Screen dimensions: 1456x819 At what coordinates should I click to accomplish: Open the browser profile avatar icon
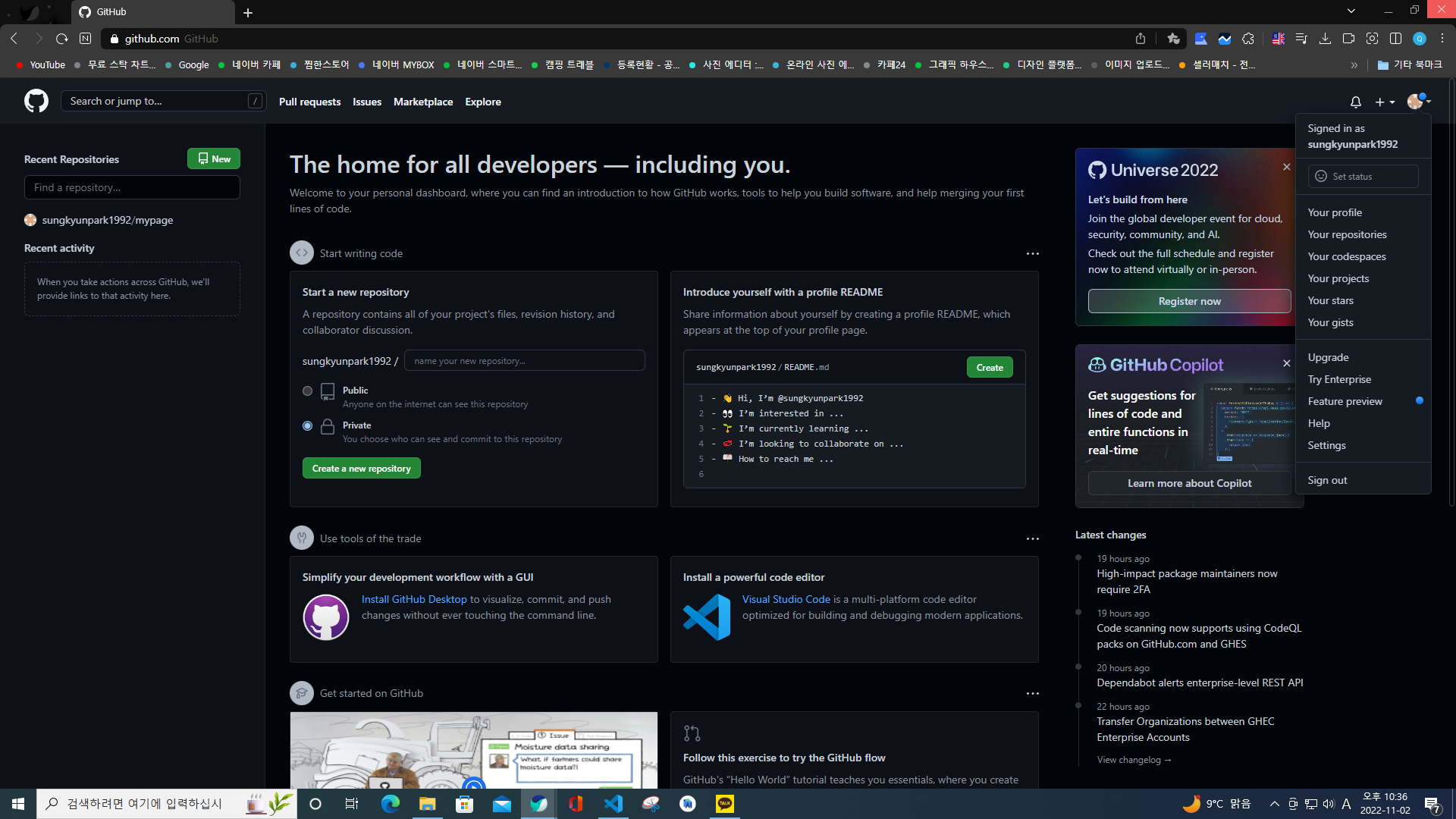[1420, 39]
